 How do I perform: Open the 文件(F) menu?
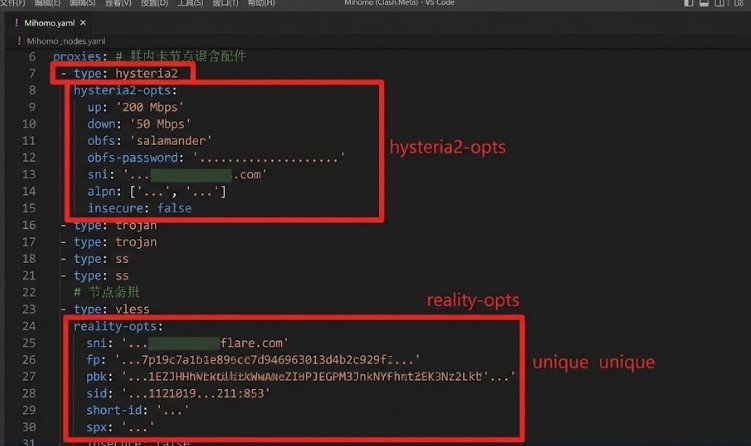(x=13, y=3)
